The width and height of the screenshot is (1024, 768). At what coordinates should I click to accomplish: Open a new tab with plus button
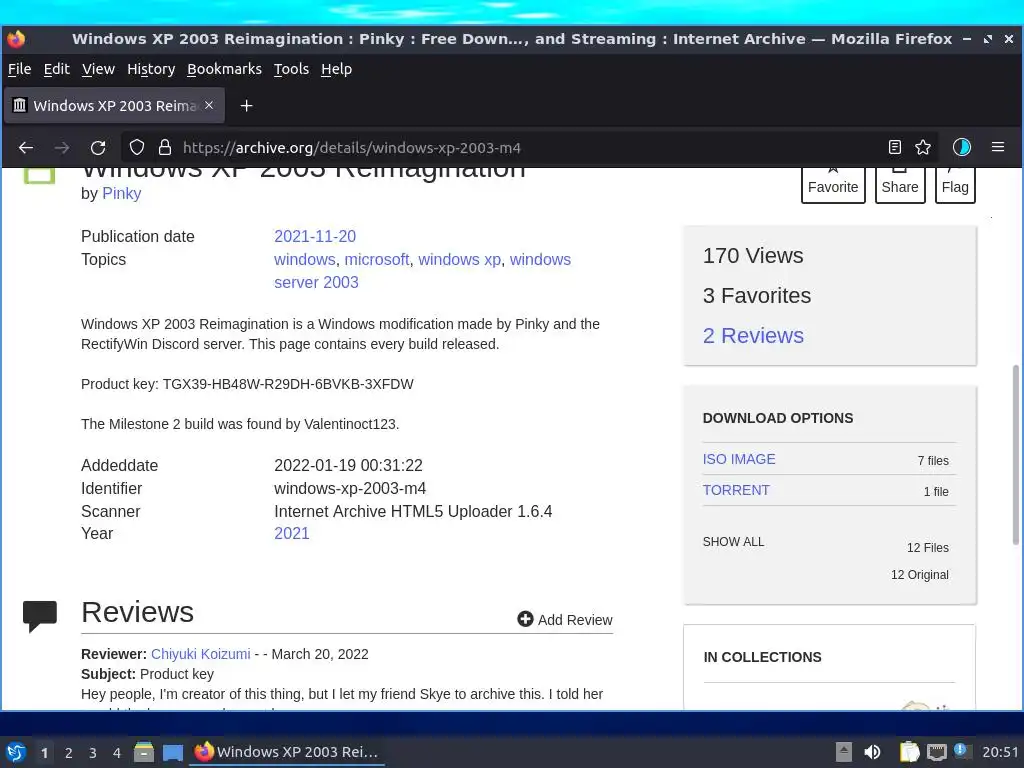coord(246,106)
